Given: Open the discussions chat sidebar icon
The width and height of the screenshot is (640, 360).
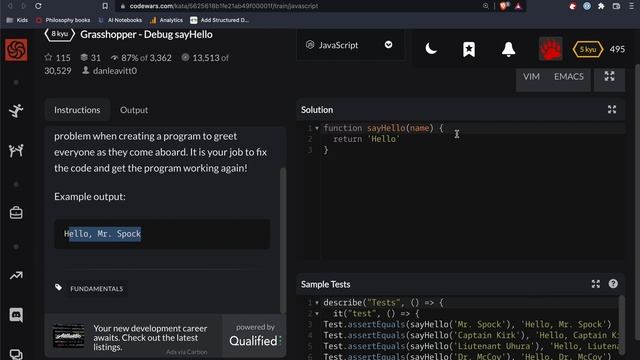Looking at the screenshot, I should coord(16,354).
